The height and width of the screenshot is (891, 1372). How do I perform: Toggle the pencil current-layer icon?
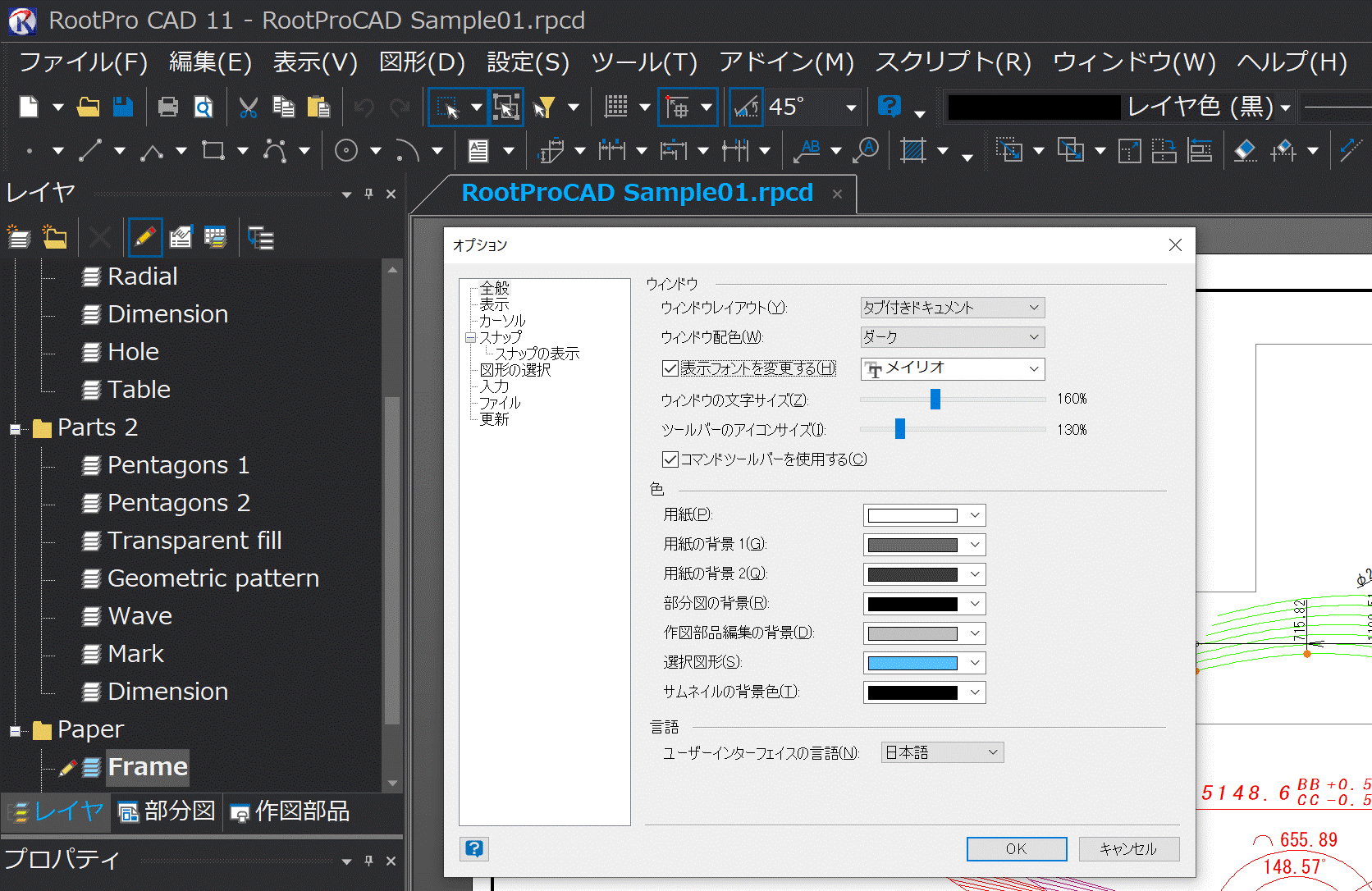click(x=145, y=238)
